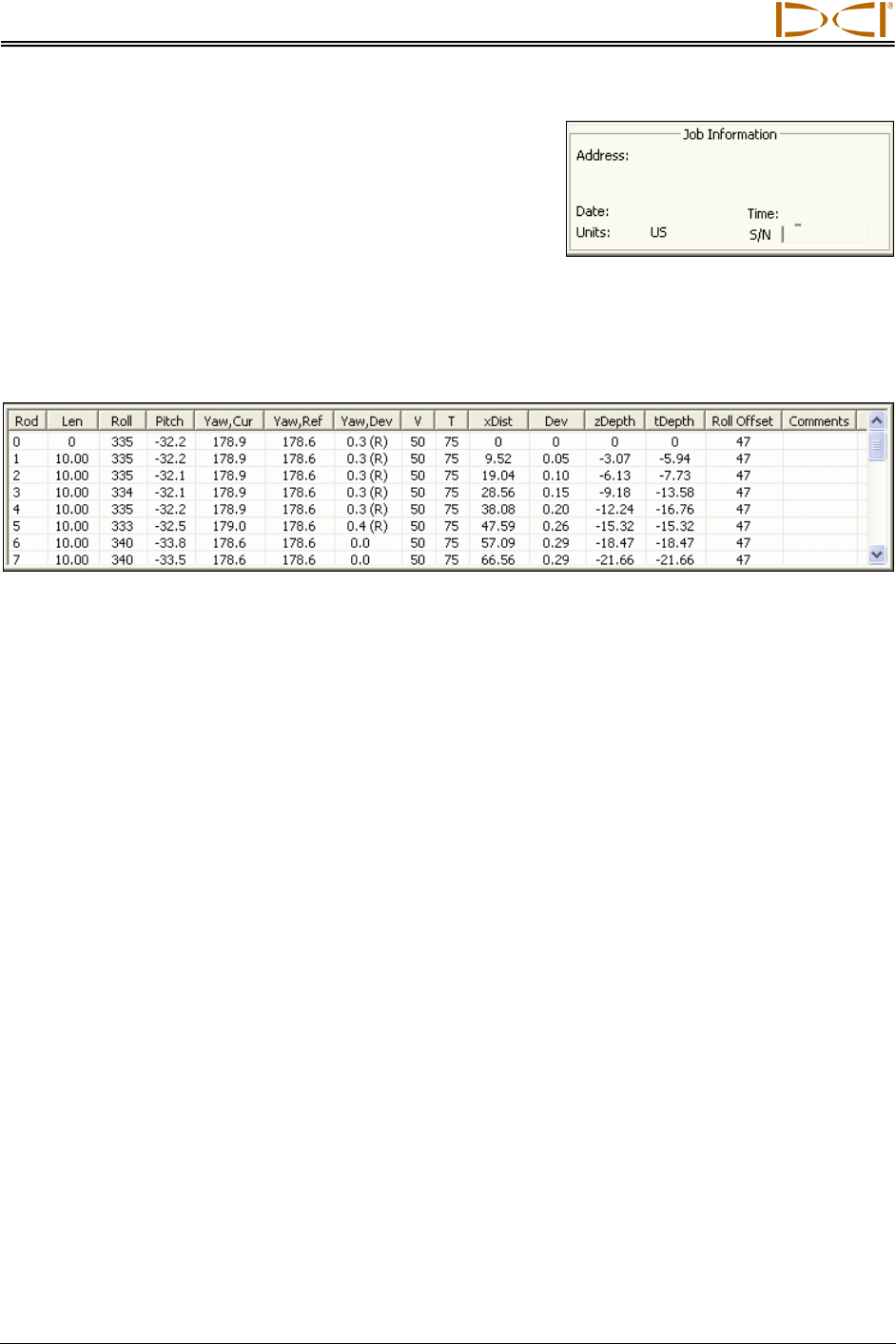The height and width of the screenshot is (1344, 896).
Task: Click the T column header
Action: click(452, 421)
